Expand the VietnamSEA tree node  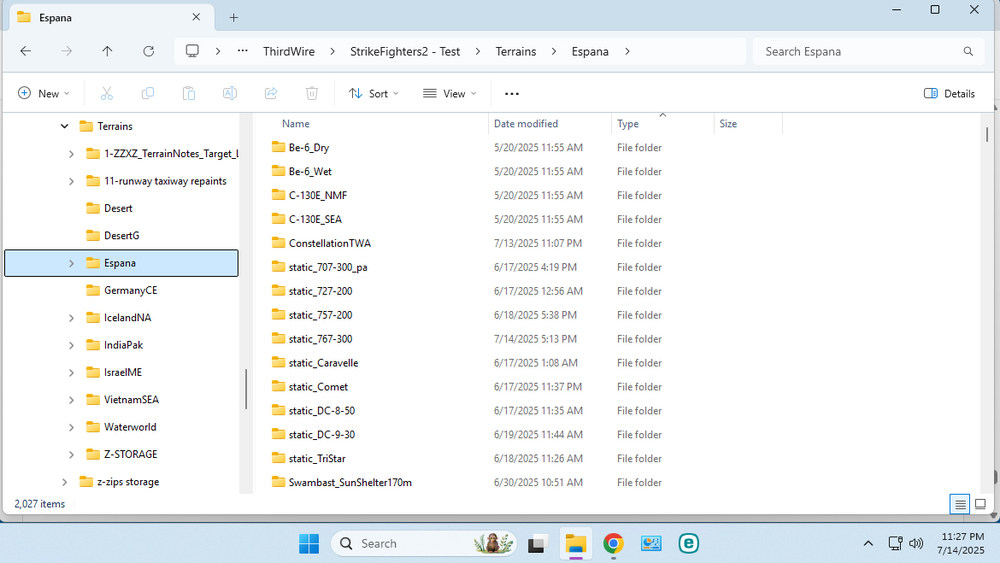click(x=71, y=400)
